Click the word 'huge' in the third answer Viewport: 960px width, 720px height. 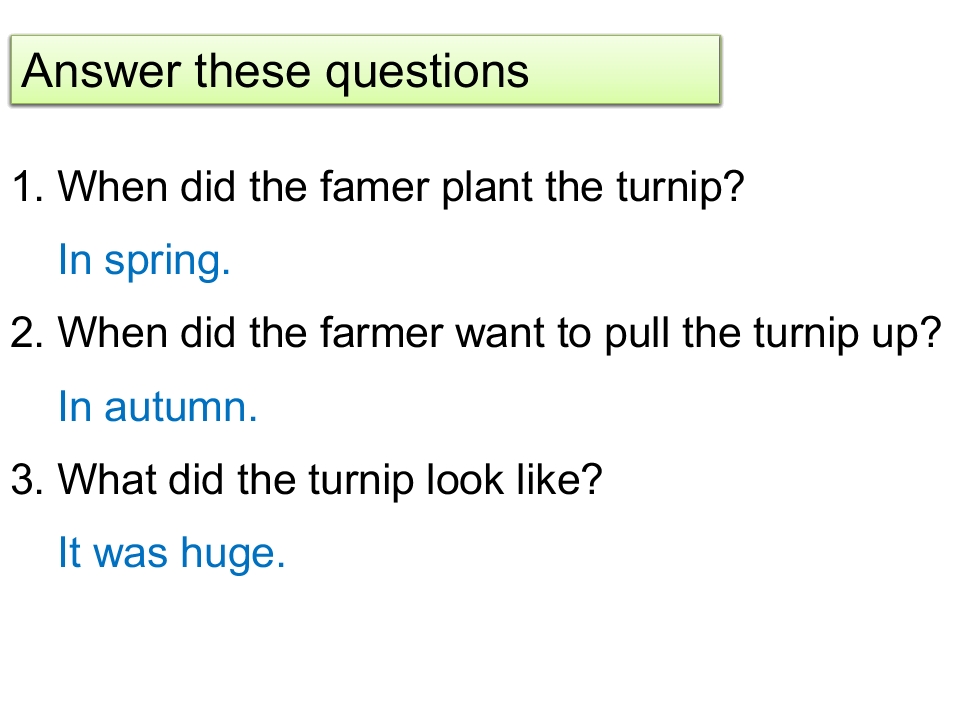click(228, 555)
